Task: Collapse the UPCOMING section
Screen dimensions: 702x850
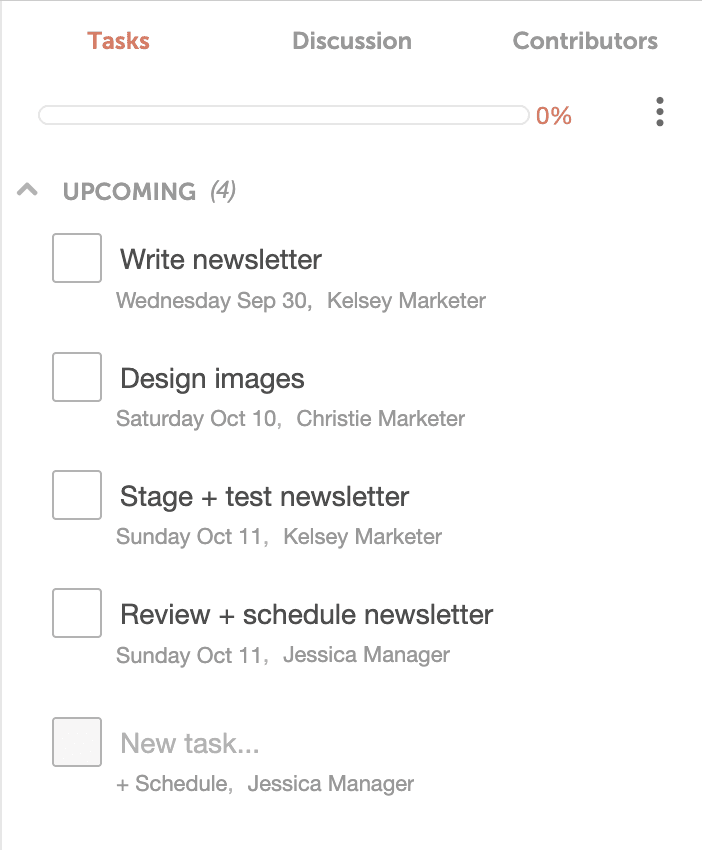Action: pyautogui.click(x=25, y=190)
